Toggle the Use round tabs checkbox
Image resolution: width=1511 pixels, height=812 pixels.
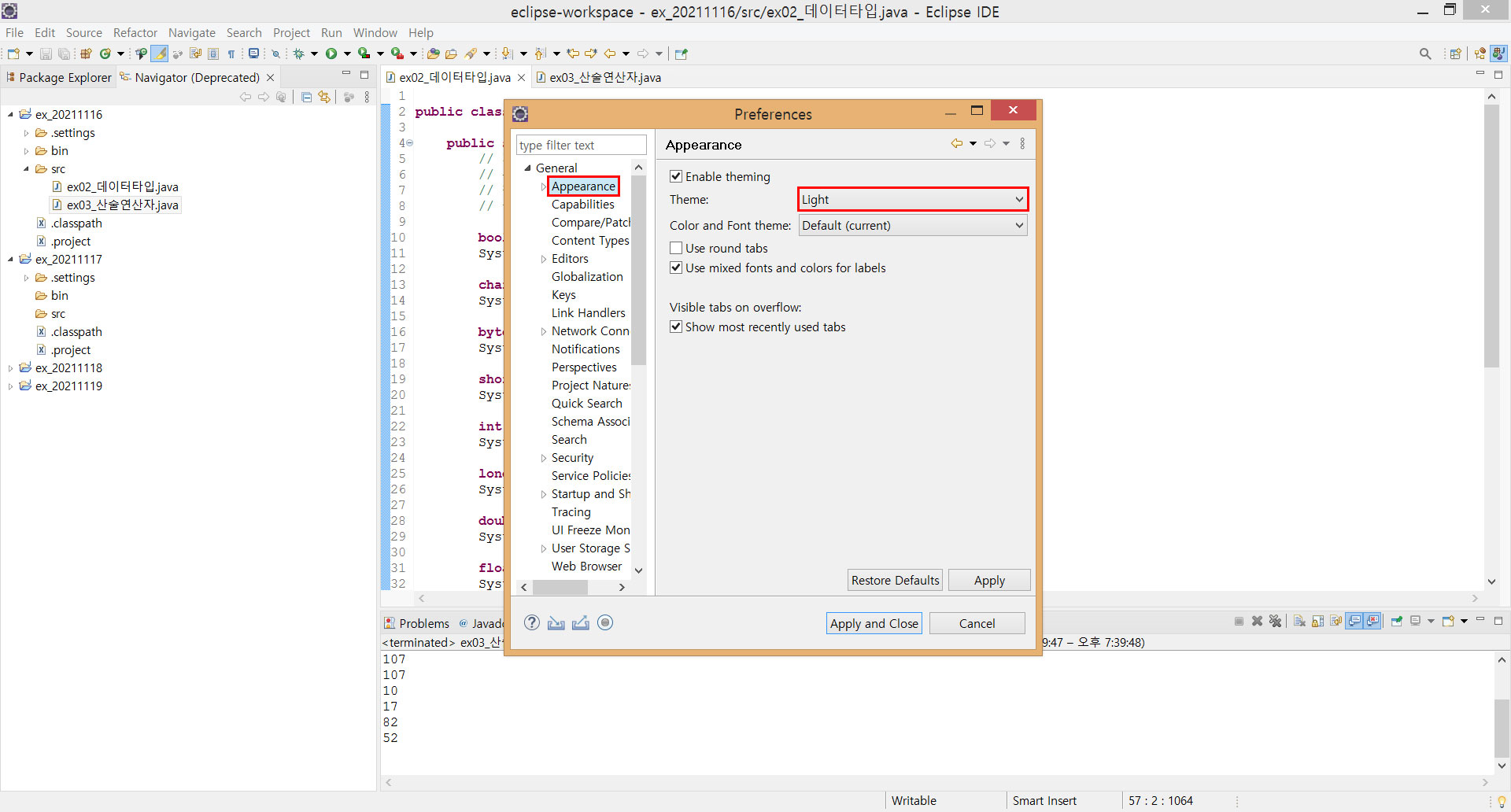pyautogui.click(x=676, y=248)
